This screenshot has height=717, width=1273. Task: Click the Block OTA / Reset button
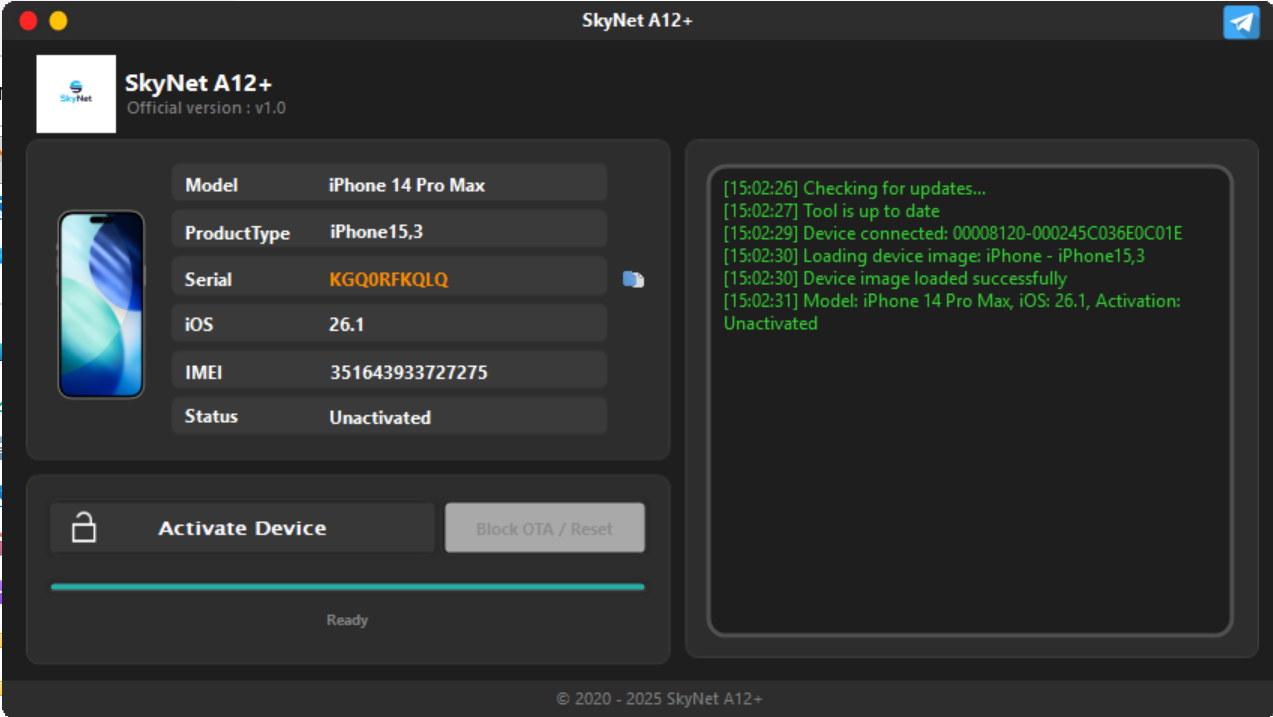coord(544,528)
